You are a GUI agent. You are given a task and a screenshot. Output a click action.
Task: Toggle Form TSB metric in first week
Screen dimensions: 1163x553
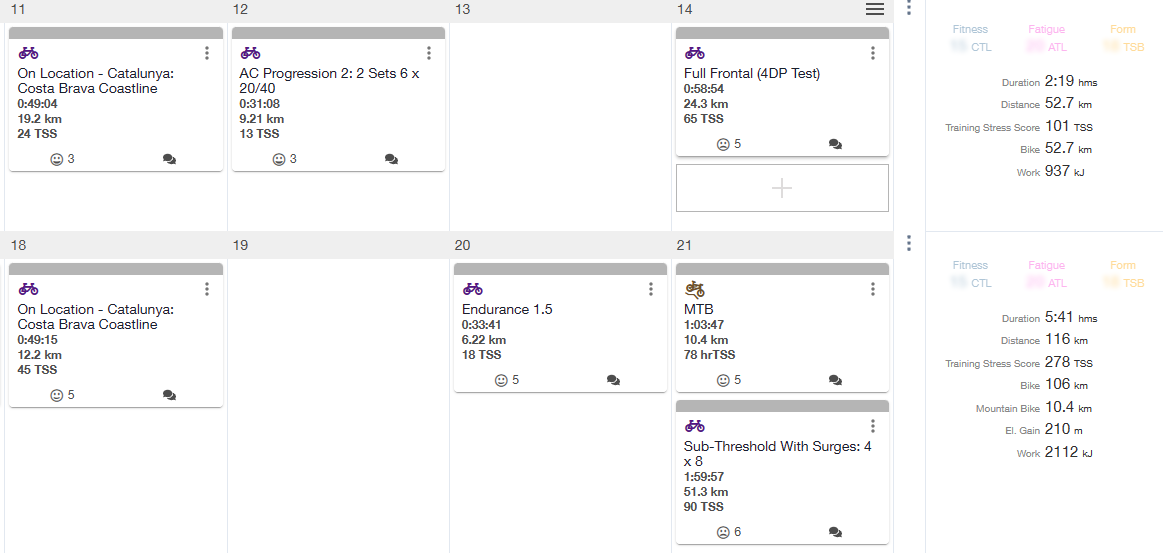(x=1123, y=38)
